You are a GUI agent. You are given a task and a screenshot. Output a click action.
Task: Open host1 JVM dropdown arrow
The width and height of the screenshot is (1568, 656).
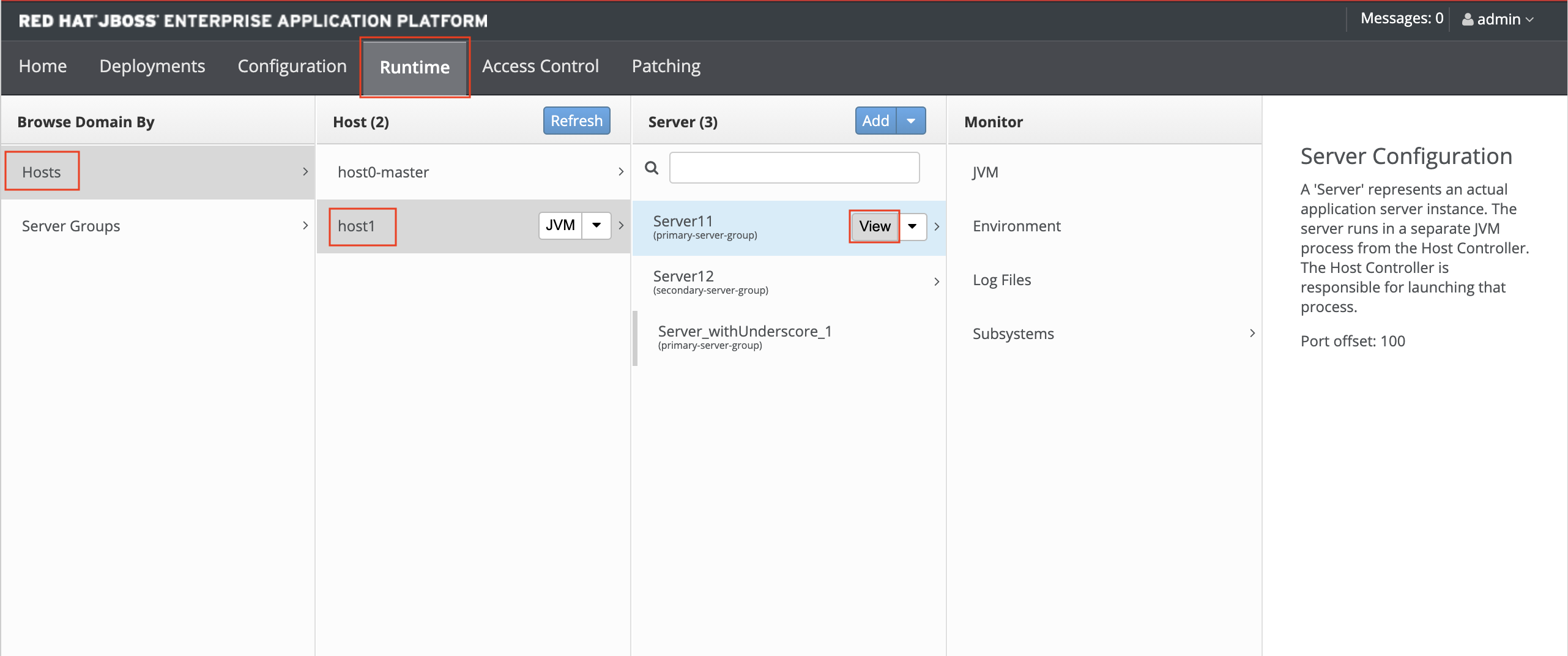pos(596,225)
